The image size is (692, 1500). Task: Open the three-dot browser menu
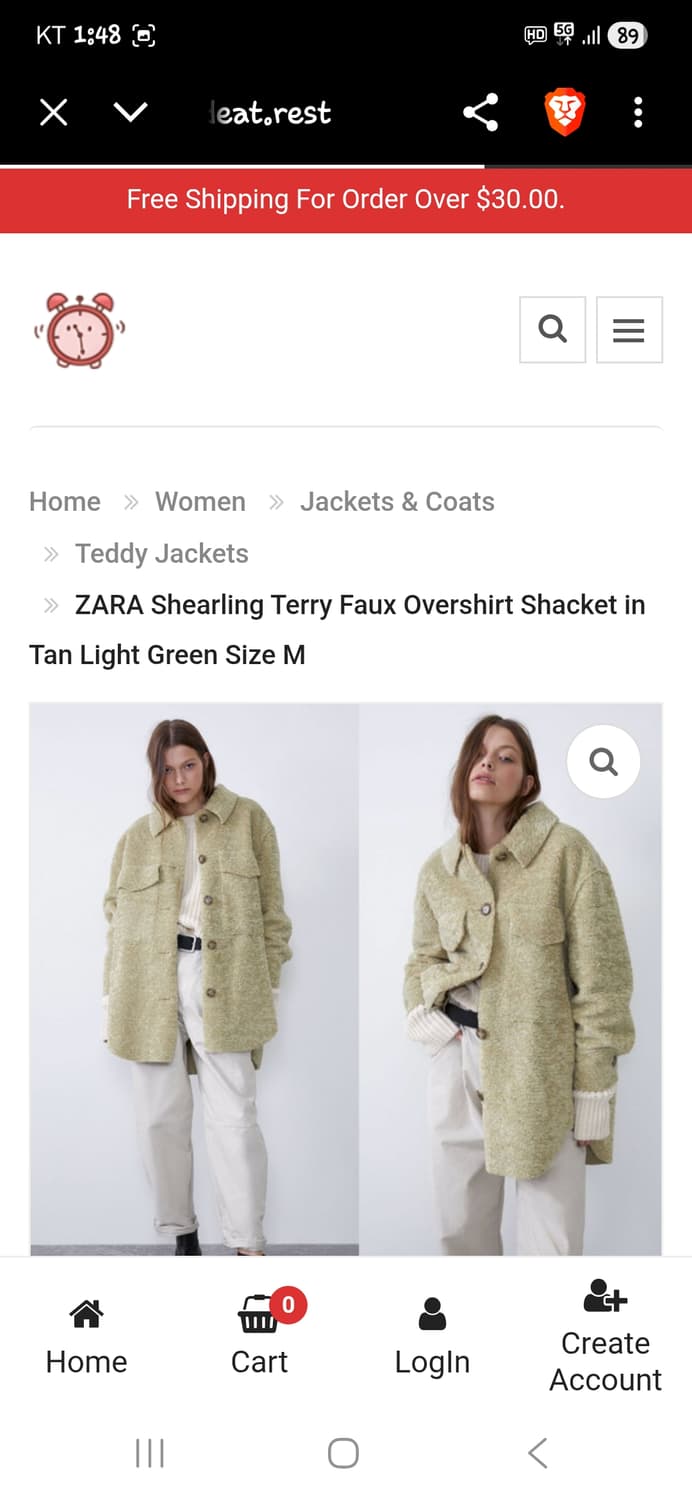coord(638,112)
